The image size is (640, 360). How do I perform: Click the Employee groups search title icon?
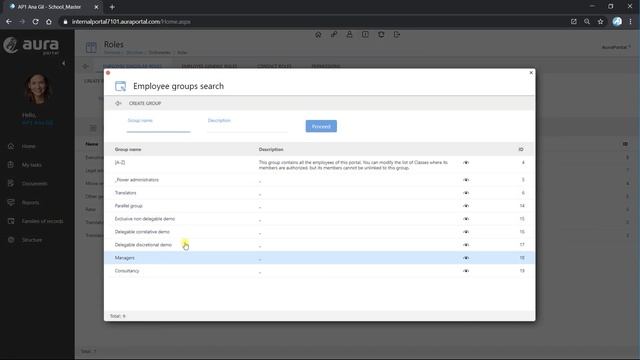120,86
